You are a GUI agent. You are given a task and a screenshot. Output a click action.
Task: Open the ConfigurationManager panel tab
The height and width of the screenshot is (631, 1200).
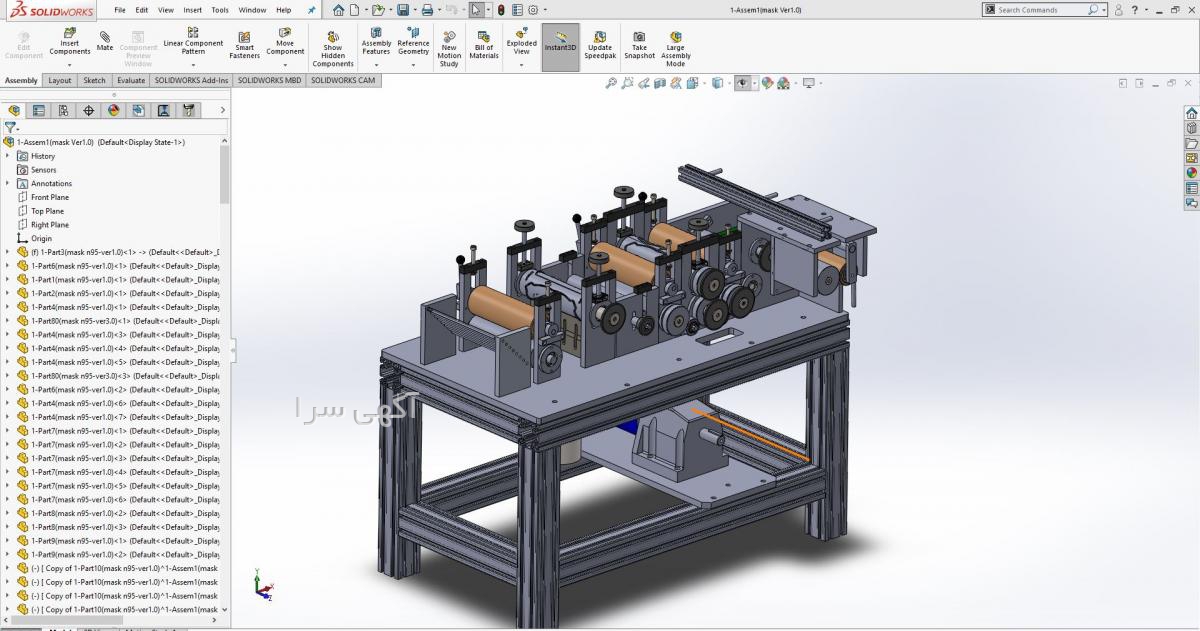[x=63, y=110]
